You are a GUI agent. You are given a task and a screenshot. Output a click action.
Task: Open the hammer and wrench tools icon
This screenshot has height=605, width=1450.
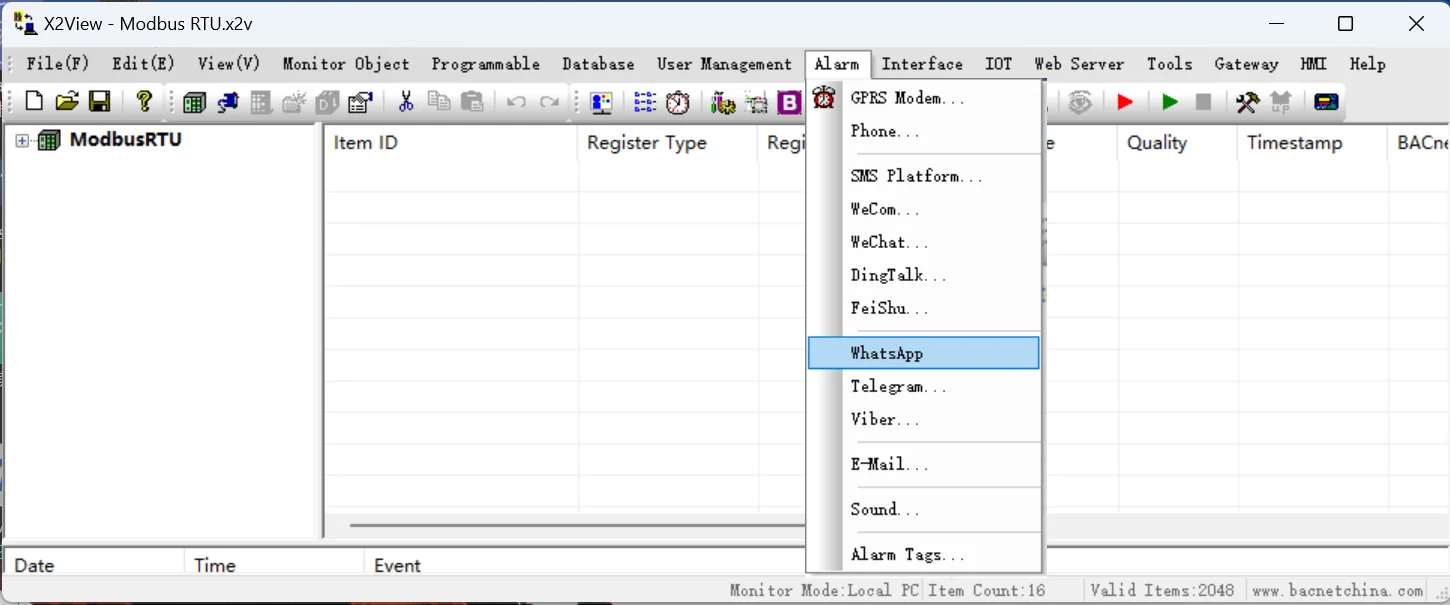coord(1247,102)
